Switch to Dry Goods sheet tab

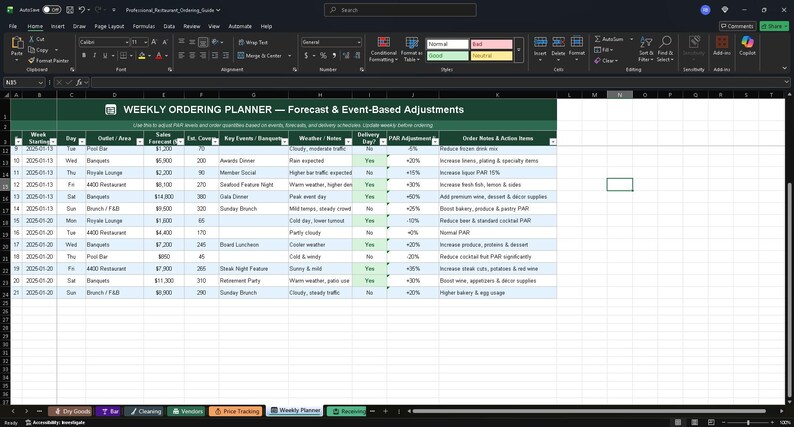72,411
